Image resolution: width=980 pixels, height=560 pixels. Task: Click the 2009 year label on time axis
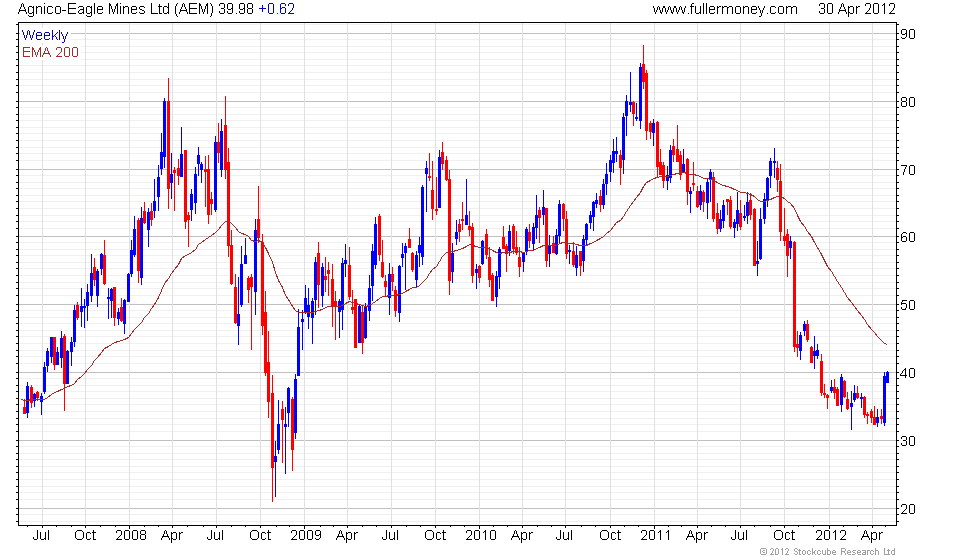[306, 536]
